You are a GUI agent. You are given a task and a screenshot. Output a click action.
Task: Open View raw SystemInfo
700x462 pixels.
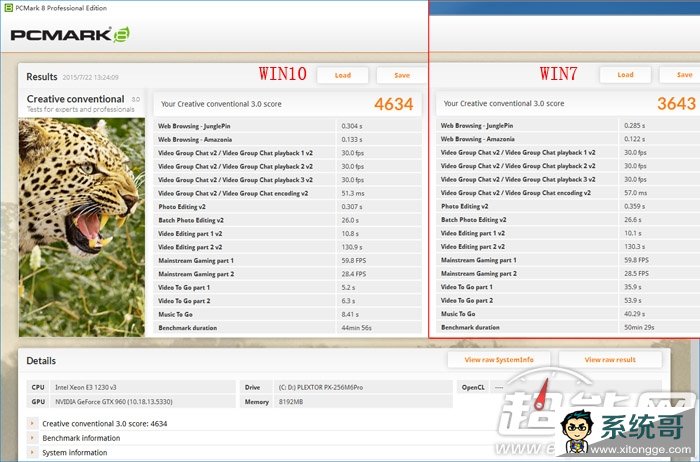[499, 360]
